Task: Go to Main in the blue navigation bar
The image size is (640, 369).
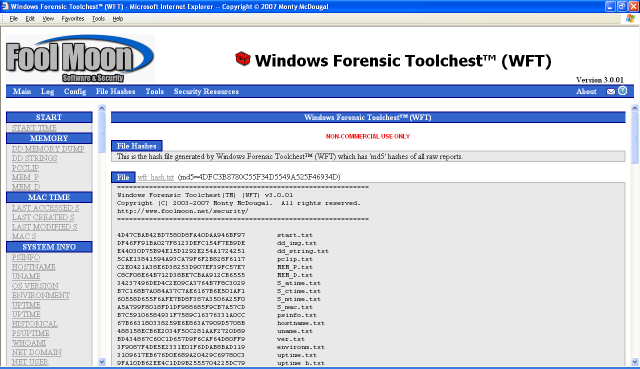Action: (22, 91)
